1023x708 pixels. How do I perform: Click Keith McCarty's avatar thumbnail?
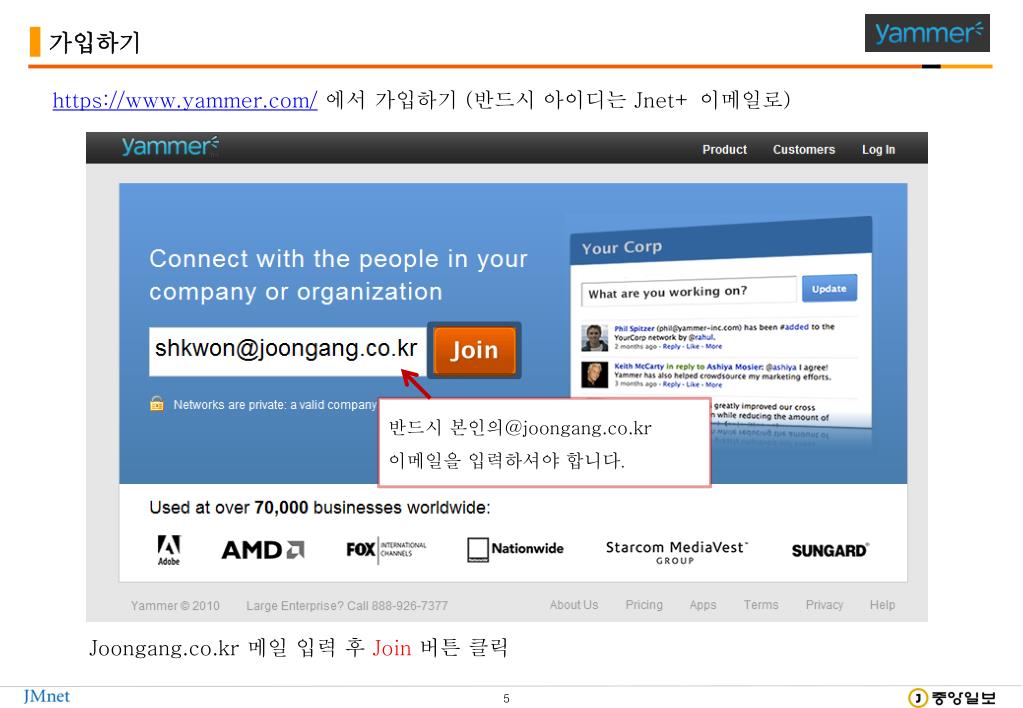pos(594,375)
